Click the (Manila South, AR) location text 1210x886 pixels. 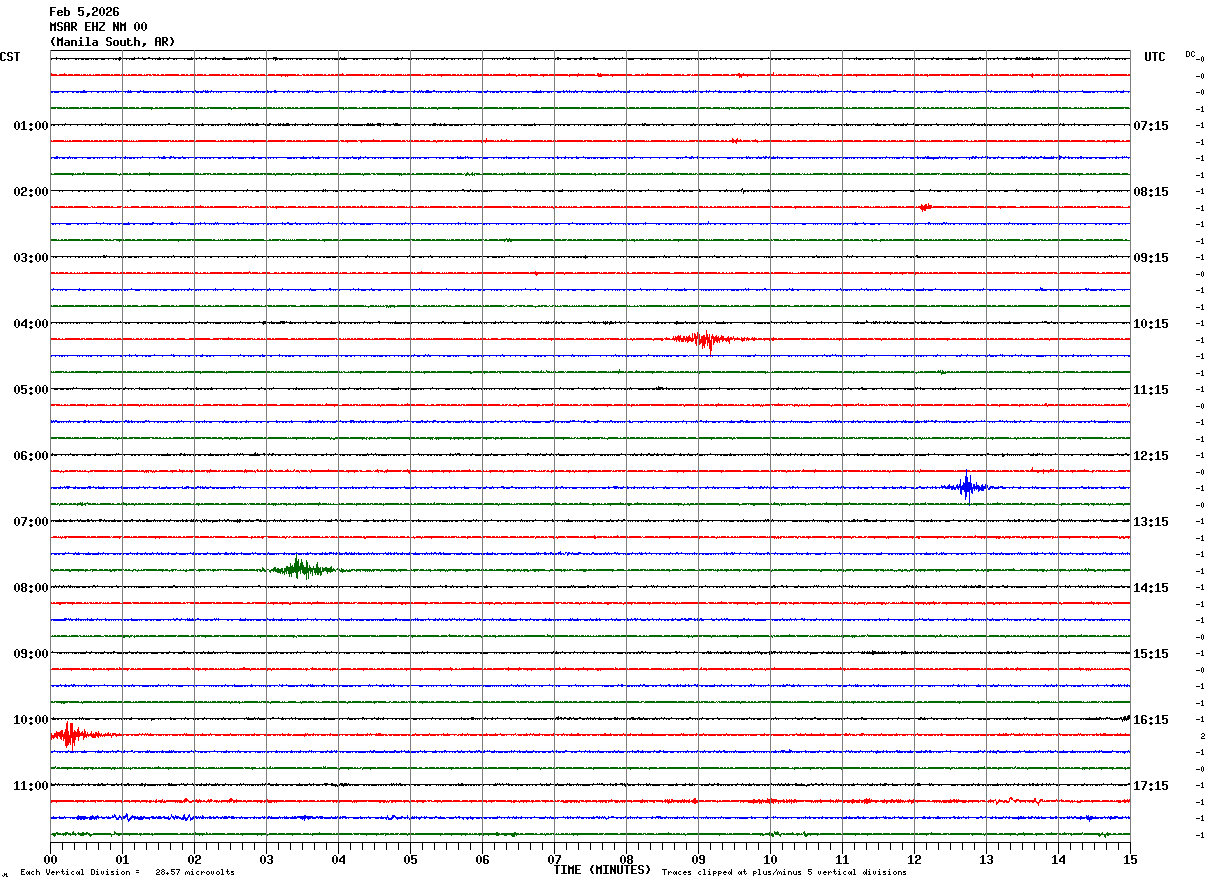pos(112,42)
